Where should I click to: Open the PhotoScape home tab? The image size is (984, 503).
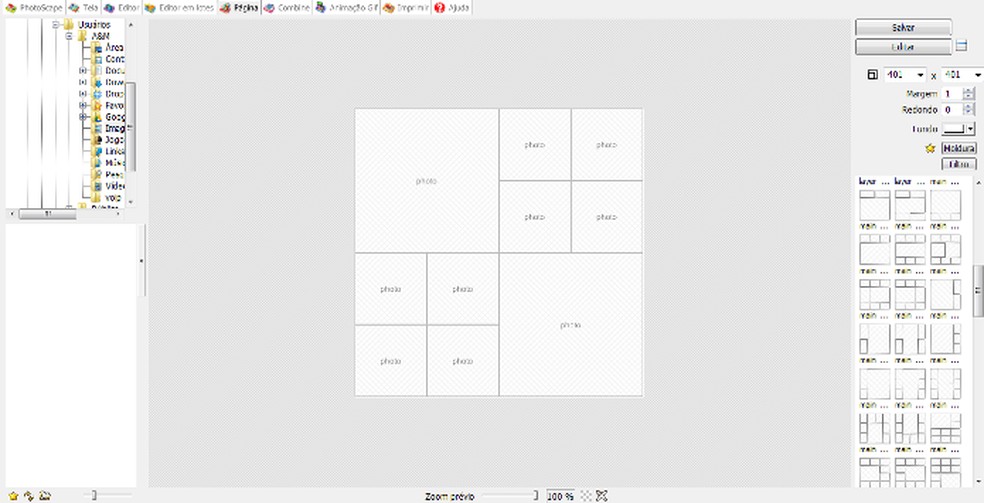(x=34, y=8)
